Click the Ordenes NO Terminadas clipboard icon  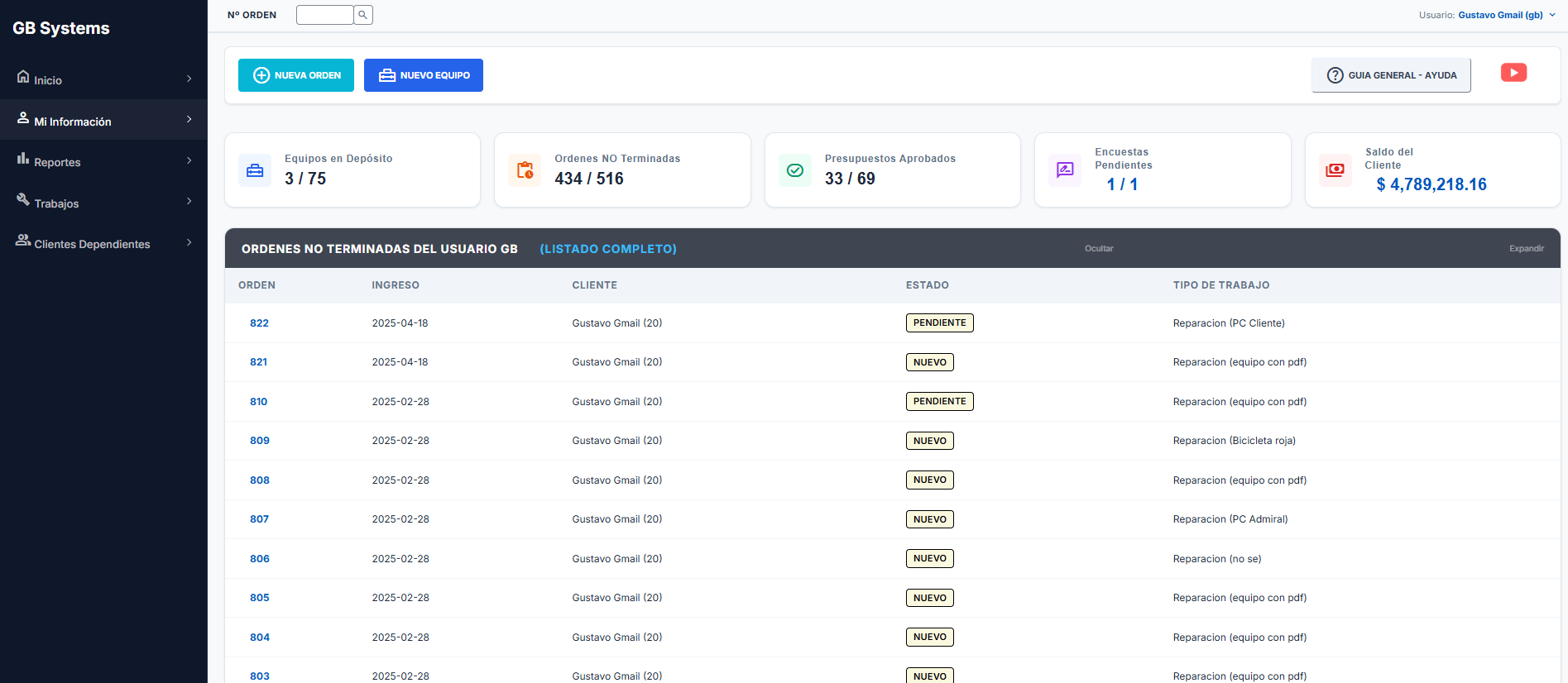pos(525,170)
